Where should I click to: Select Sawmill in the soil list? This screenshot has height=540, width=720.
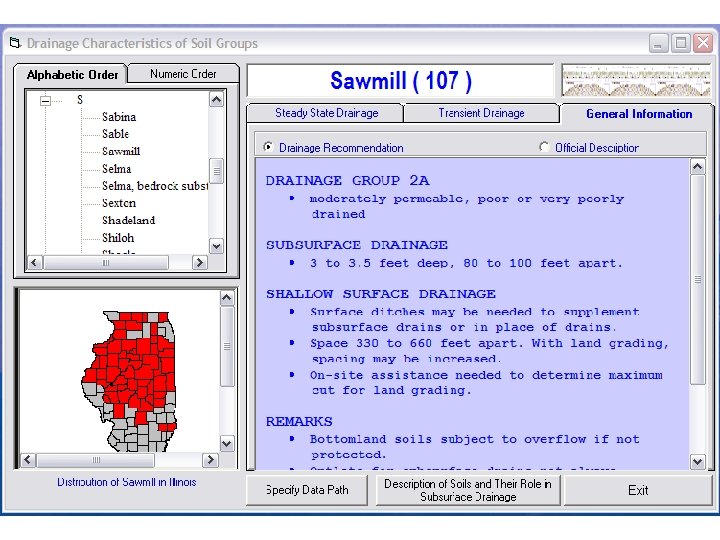[x=121, y=151]
